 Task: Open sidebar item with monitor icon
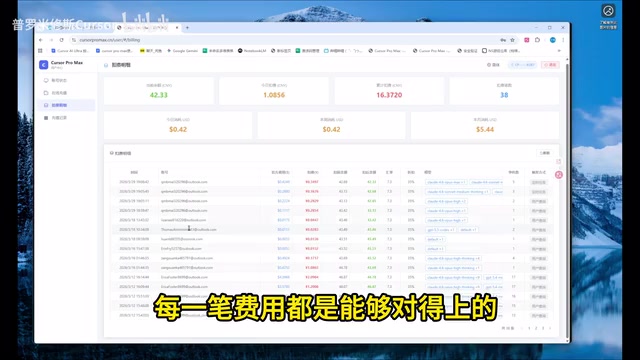click(x=66, y=80)
